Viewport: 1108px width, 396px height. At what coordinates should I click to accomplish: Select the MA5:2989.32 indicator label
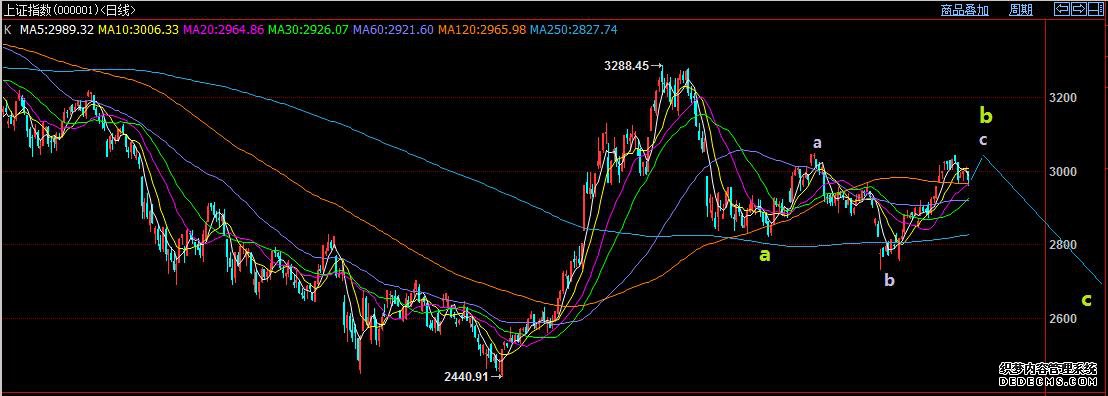pos(57,30)
